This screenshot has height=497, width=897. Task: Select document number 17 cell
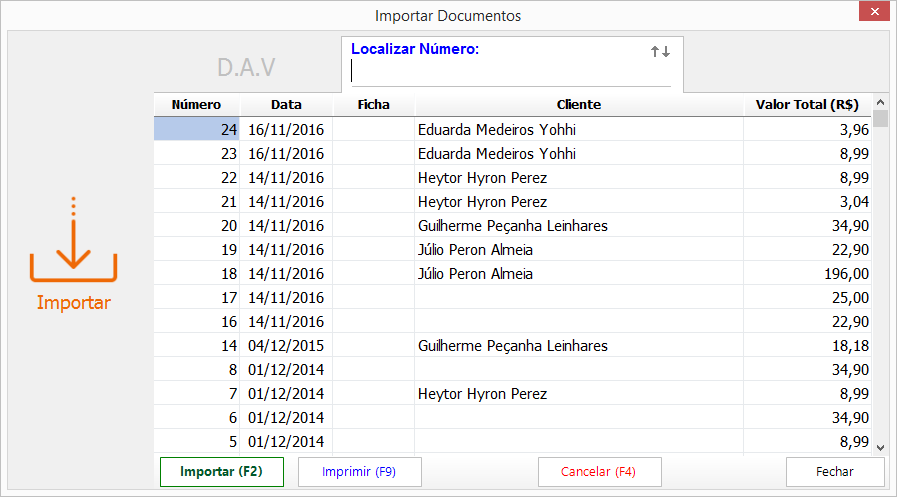pos(197,298)
